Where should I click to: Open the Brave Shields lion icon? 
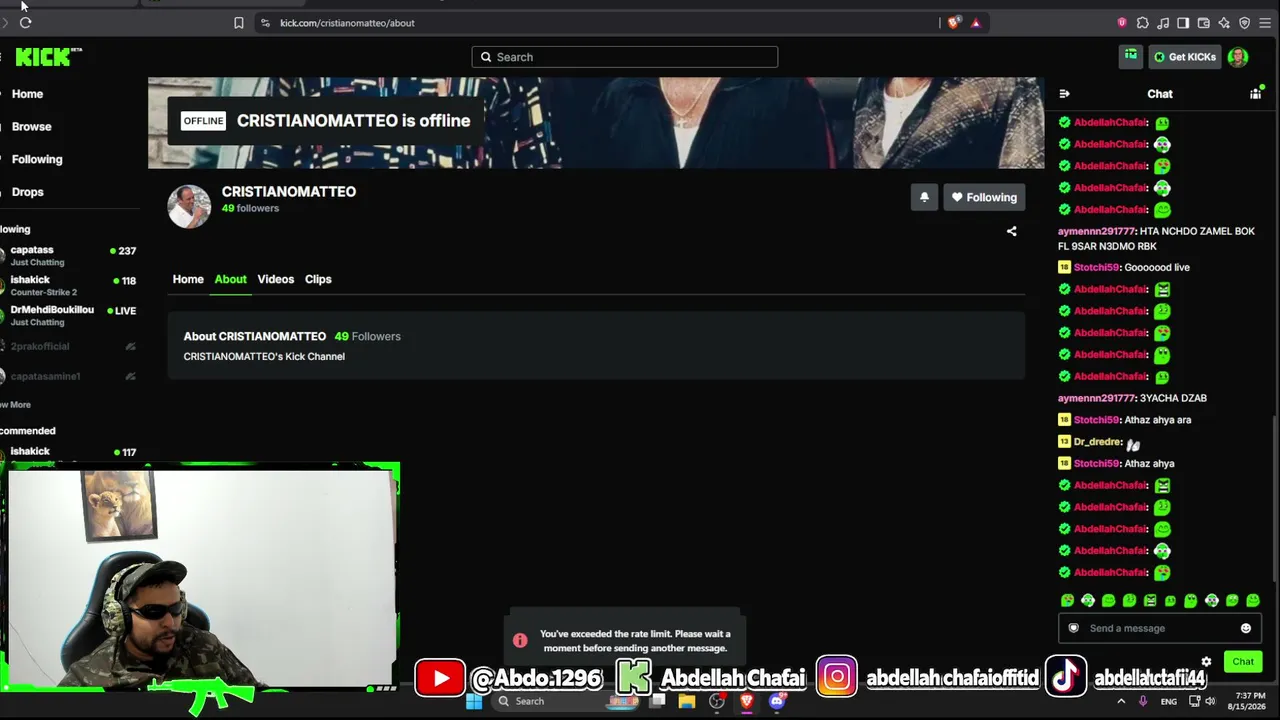[954, 23]
